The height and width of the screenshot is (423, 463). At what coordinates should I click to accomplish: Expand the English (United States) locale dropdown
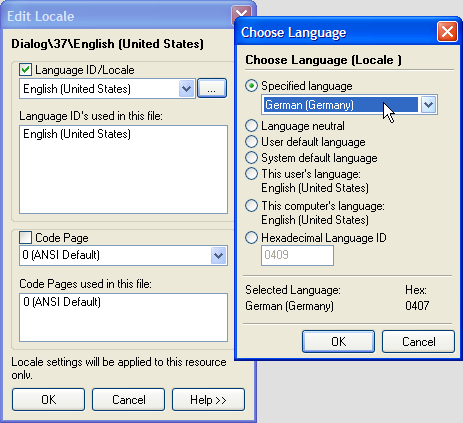pyautogui.click(x=186, y=89)
